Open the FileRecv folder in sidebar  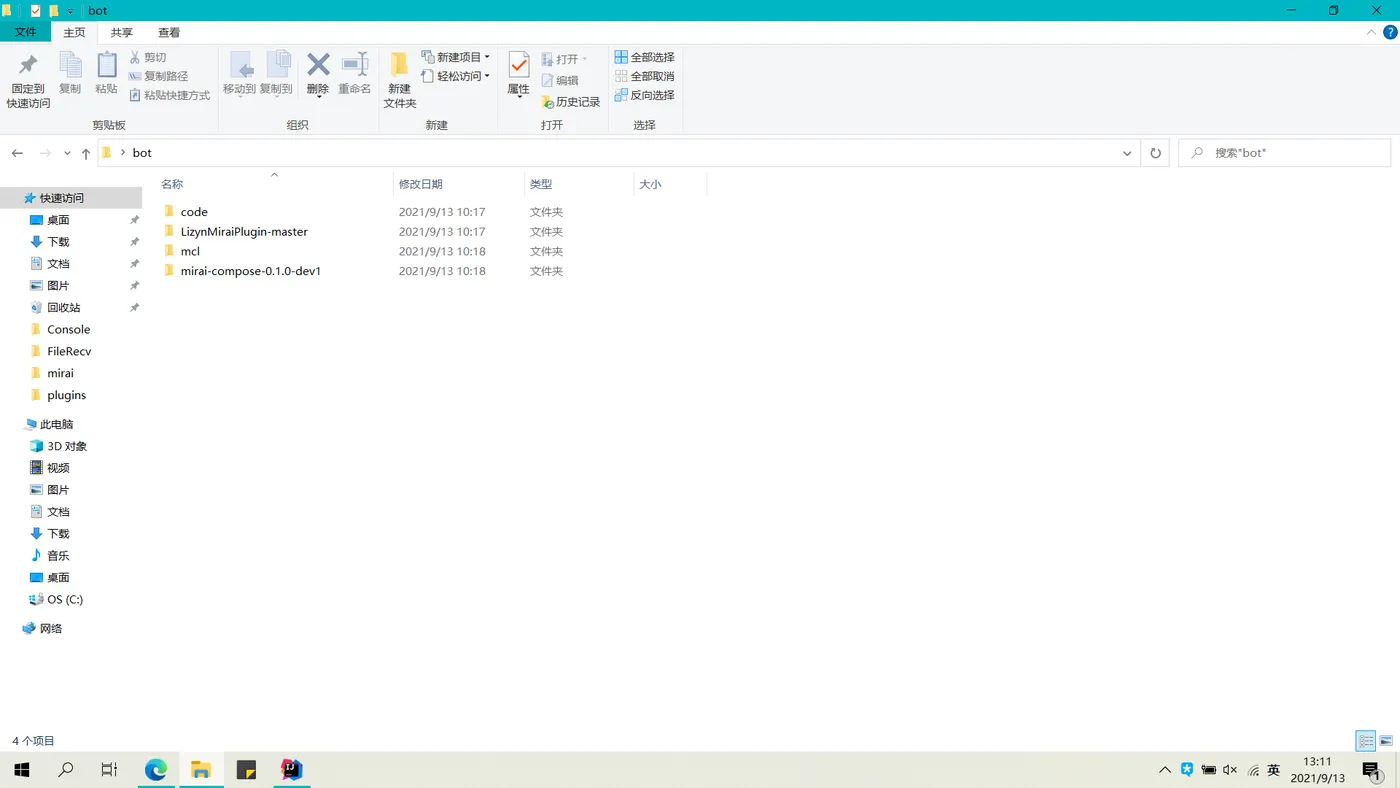click(69, 351)
